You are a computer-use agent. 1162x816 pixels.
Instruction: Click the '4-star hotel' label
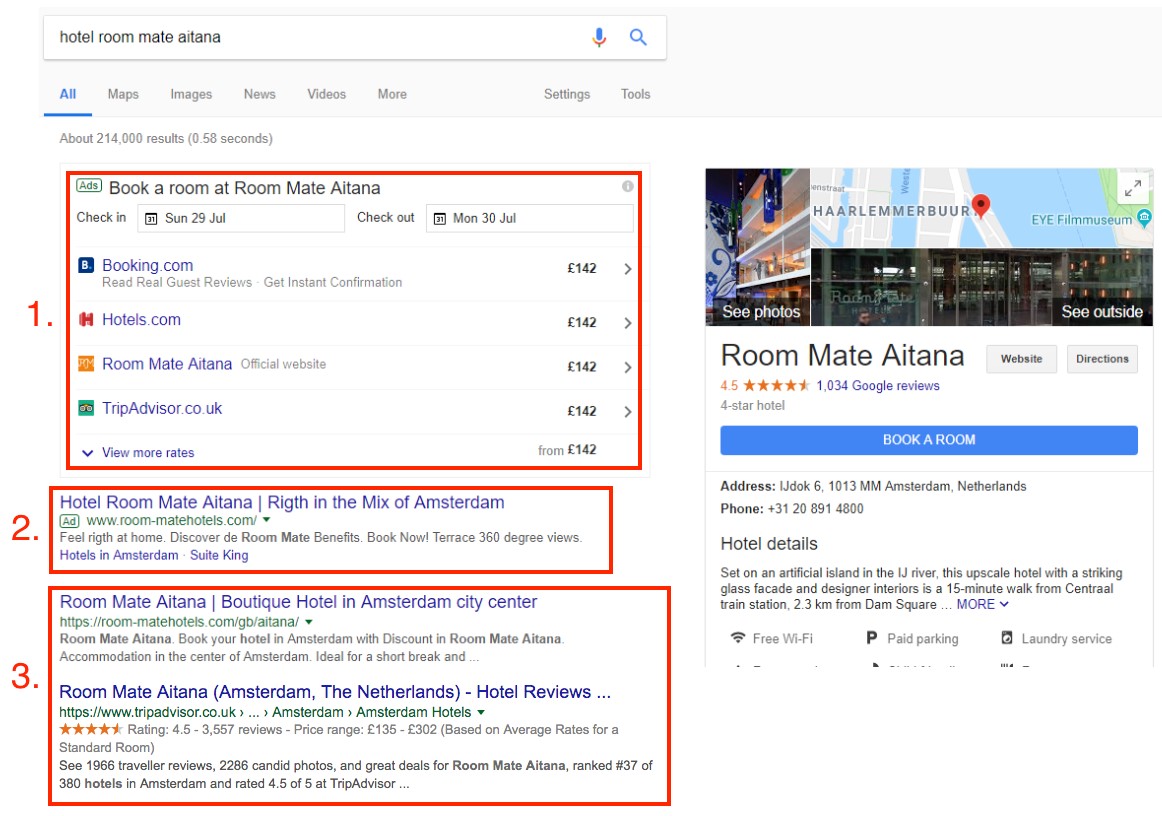coord(752,405)
